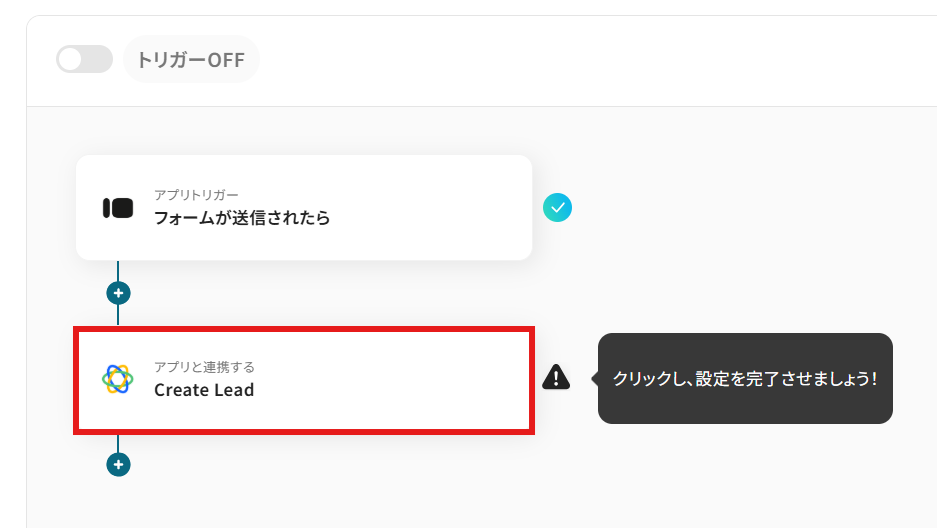Click the connector line under Create Lead card
937x528 pixels.
pos(118,444)
